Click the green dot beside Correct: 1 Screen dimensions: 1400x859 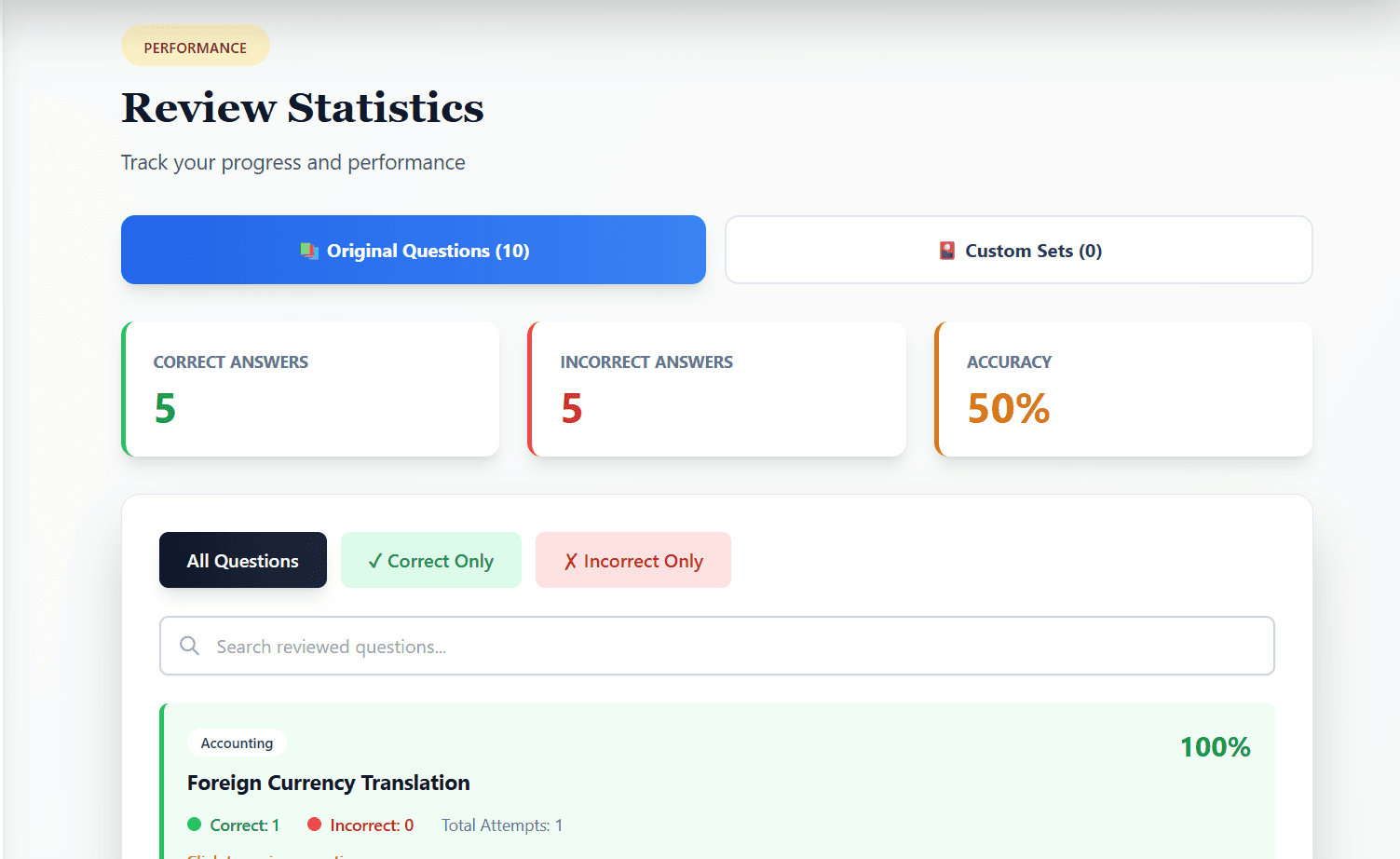[195, 825]
